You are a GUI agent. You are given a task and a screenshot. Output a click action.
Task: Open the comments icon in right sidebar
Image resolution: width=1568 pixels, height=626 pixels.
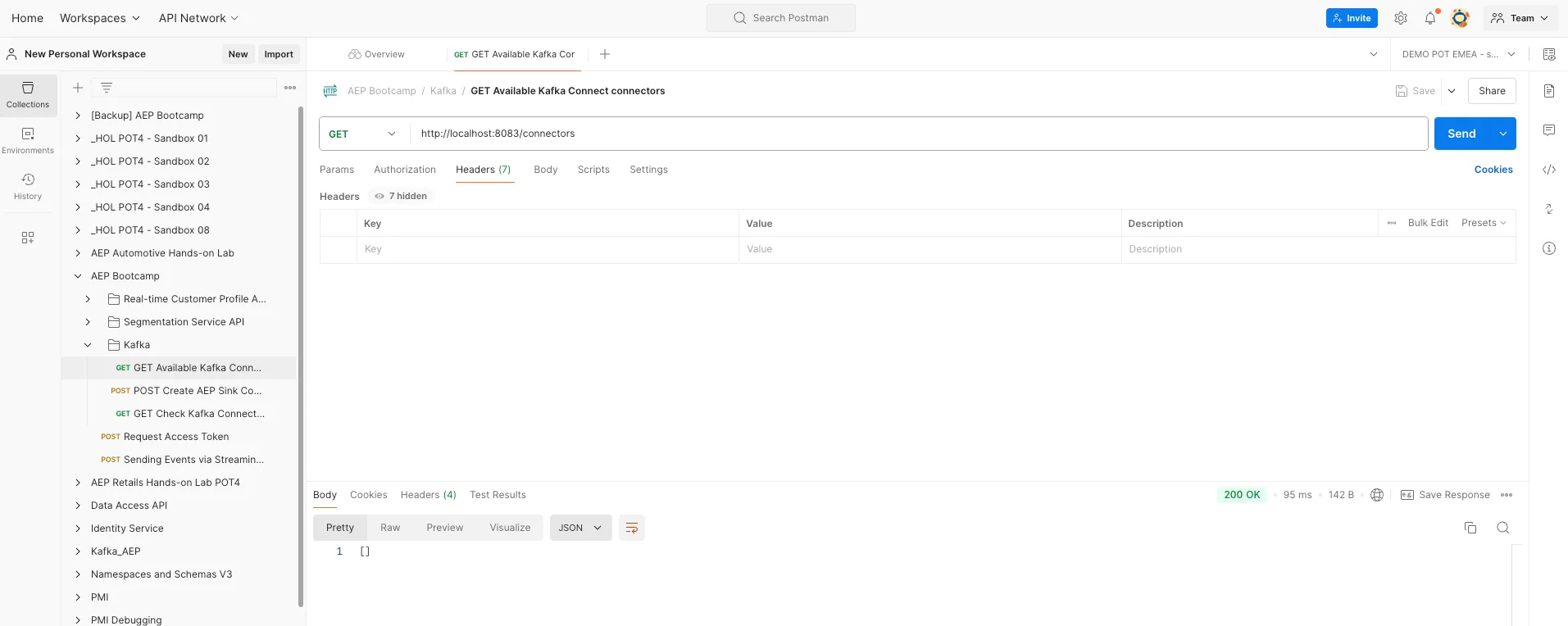(x=1549, y=130)
